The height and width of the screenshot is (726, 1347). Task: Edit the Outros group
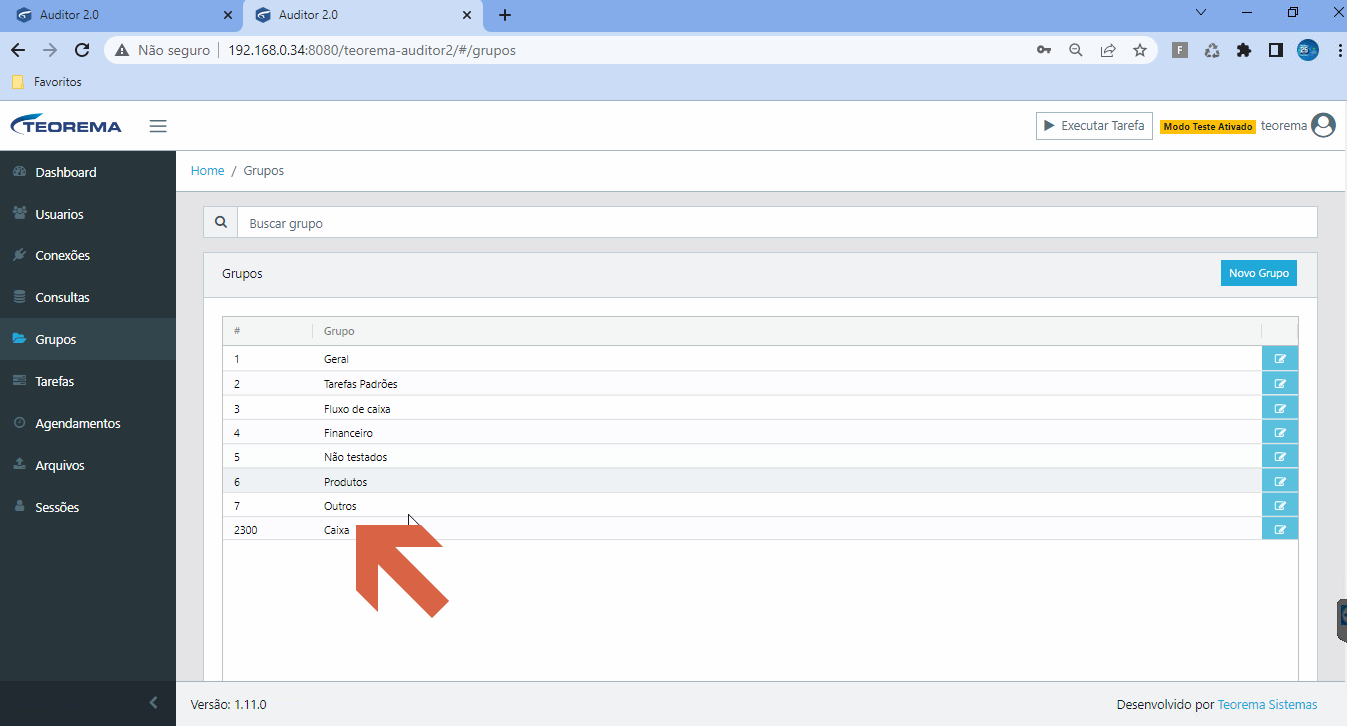pos(1280,505)
